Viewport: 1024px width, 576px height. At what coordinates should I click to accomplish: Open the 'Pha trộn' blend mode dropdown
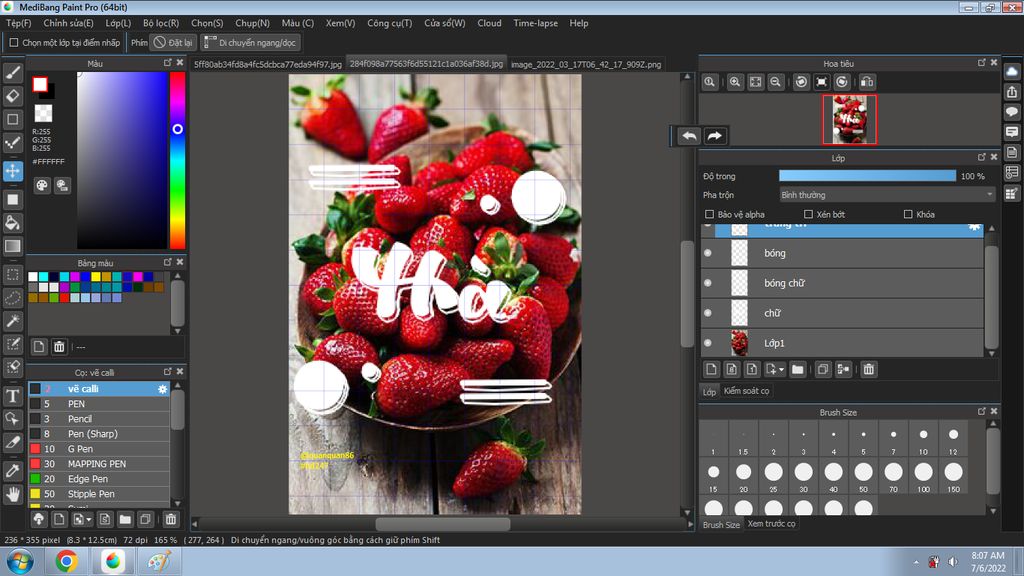pos(887,195)
